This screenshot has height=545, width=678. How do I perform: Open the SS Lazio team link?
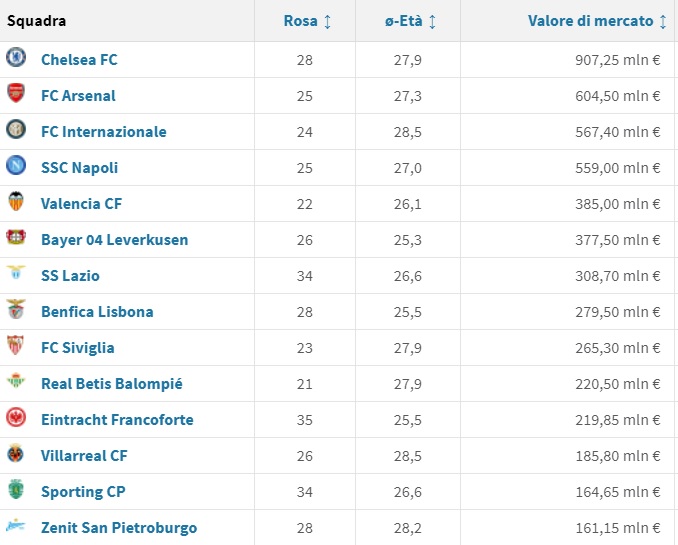point(70,276)
